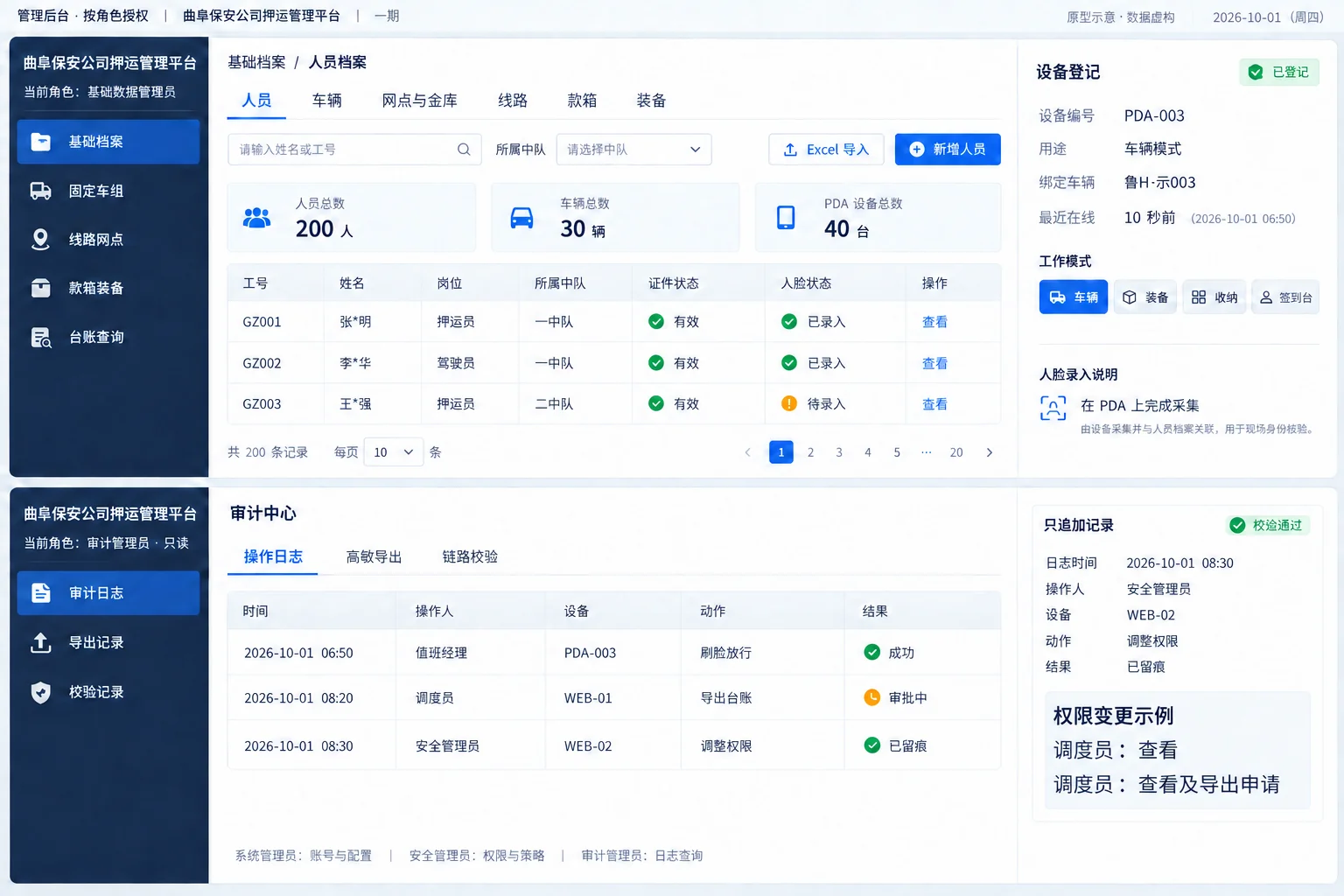This screenshot has width=1344, height=896.
Task: Select 装备 work mode
Action: tap(1145, 297)
